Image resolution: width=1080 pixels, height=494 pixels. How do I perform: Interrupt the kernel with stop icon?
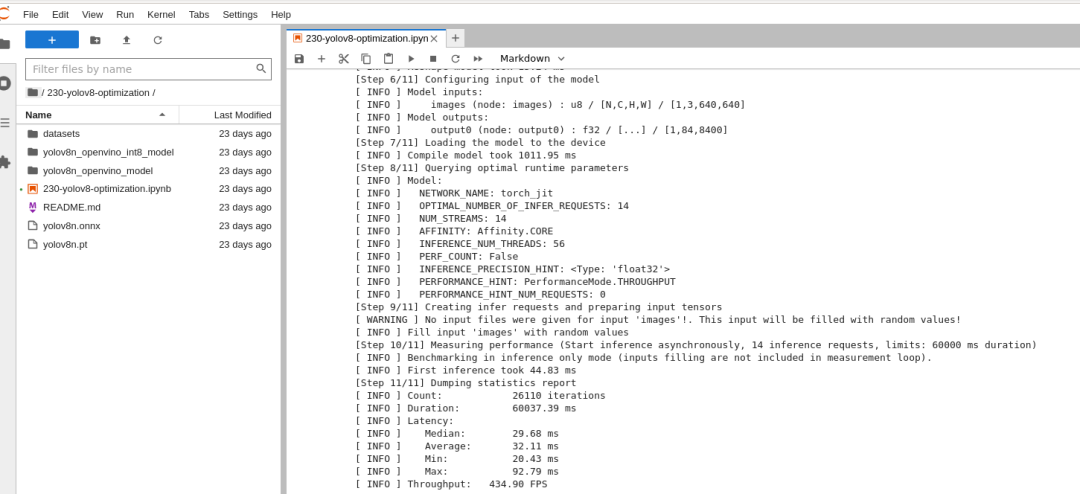tap(433, 59)
